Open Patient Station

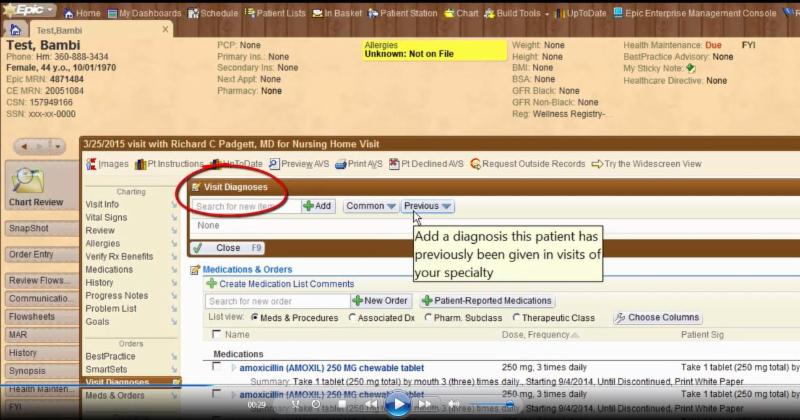click(x=403, y=13)
